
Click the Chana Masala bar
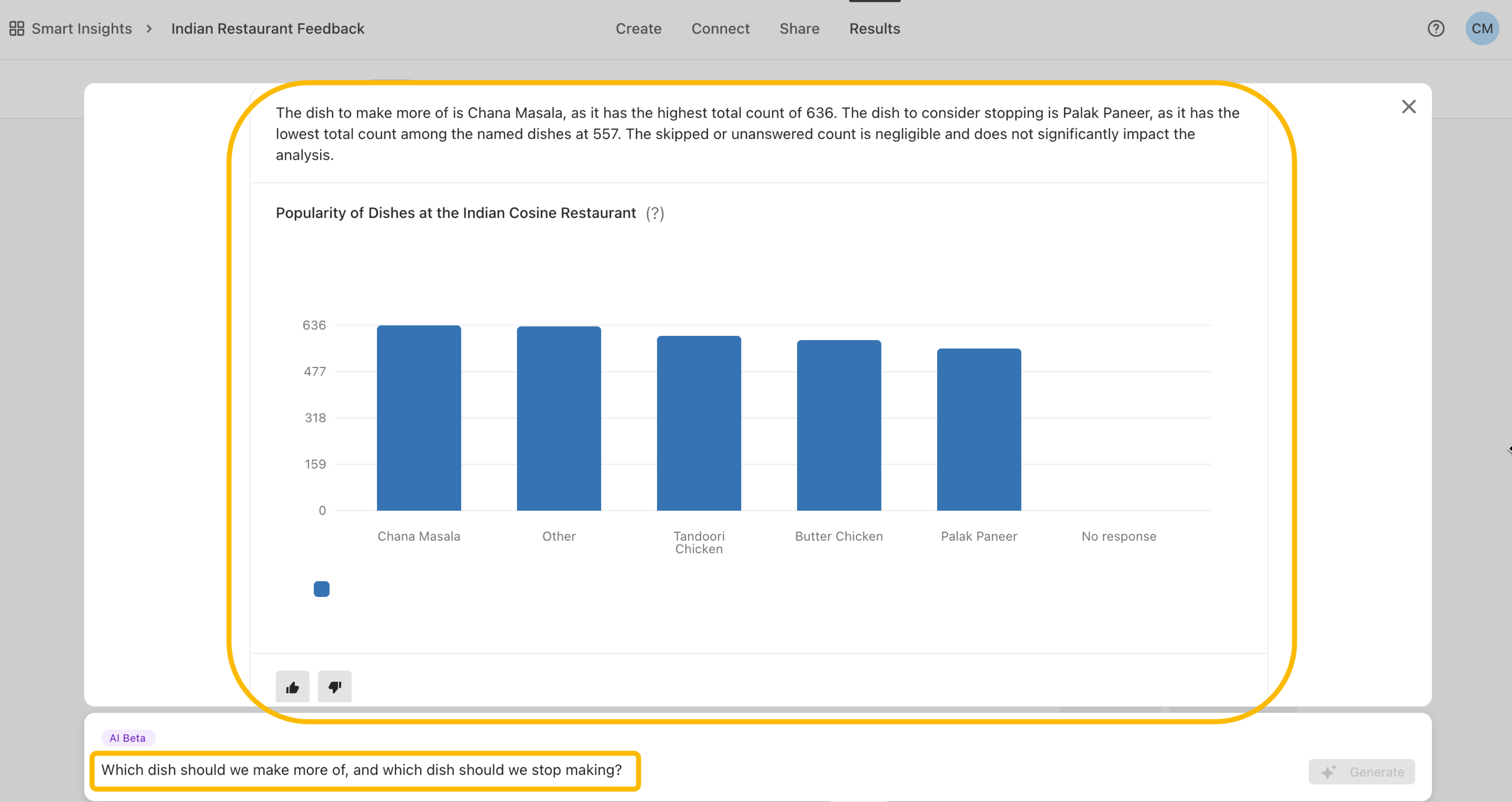tap(418, 418)
